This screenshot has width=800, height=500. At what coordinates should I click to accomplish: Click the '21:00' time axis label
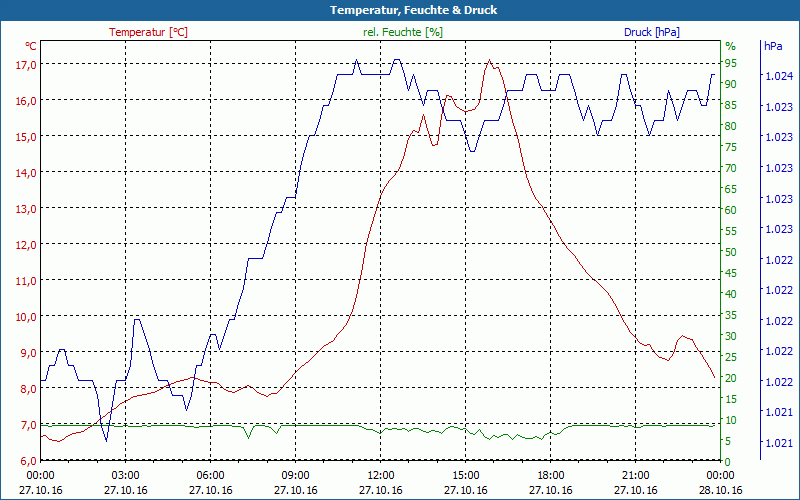(636, 476)
